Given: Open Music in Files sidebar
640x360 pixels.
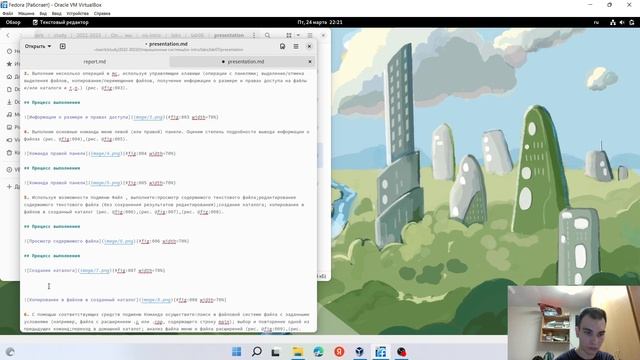Looking at the screenshot, I should (9, 115).
